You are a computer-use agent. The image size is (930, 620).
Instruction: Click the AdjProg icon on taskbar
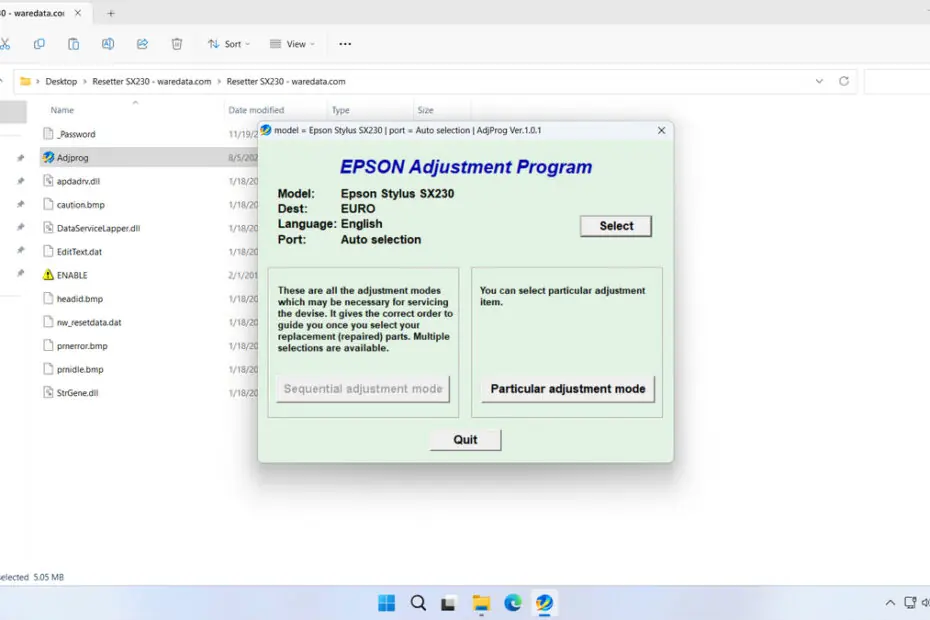544,603
